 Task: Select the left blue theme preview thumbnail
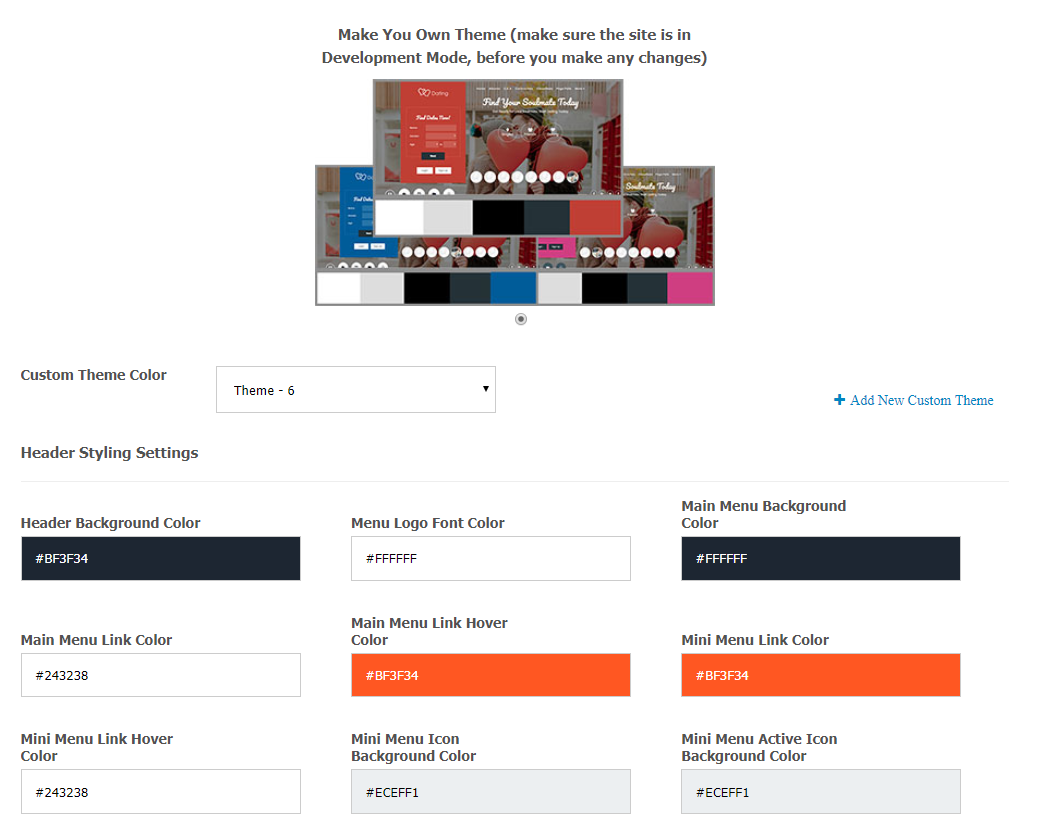click(344, 220)
